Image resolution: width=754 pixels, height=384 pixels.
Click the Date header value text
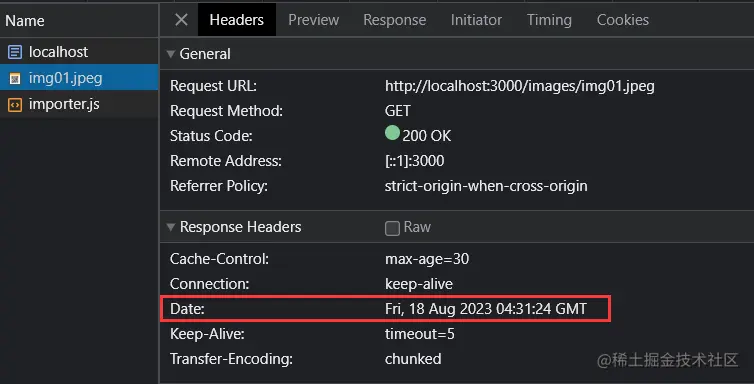click(x=486, y=309)
